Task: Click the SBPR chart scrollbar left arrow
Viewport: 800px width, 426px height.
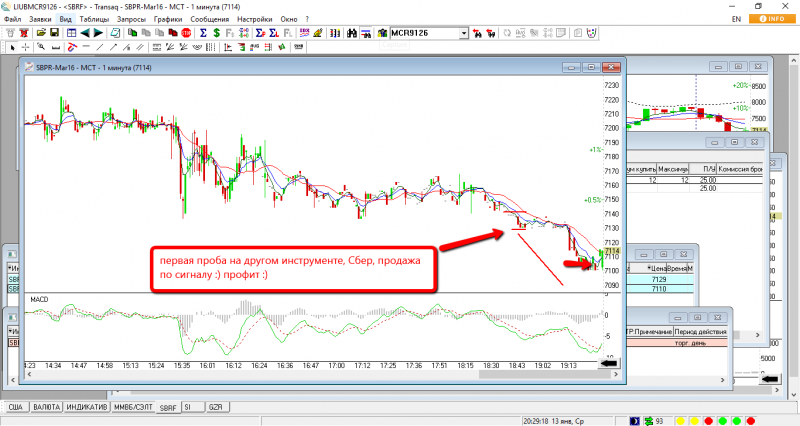Action: coord(29,374)
